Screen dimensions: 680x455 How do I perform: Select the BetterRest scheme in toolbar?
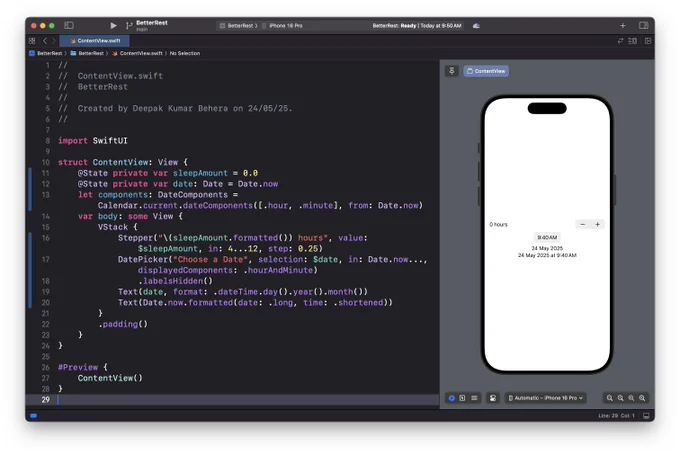click(x=238, y=26)
